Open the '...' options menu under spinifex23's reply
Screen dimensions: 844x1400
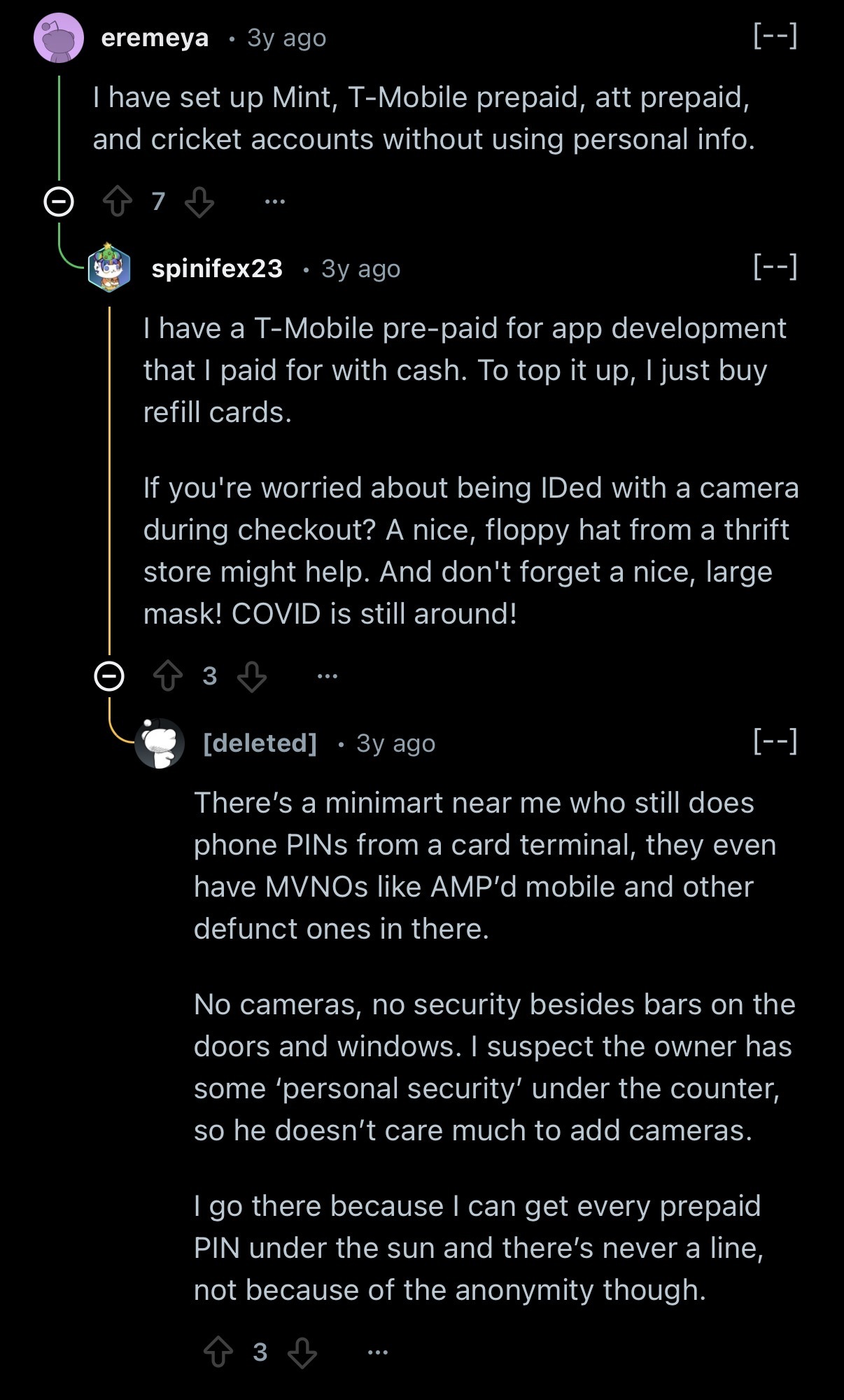coord(327,675)
